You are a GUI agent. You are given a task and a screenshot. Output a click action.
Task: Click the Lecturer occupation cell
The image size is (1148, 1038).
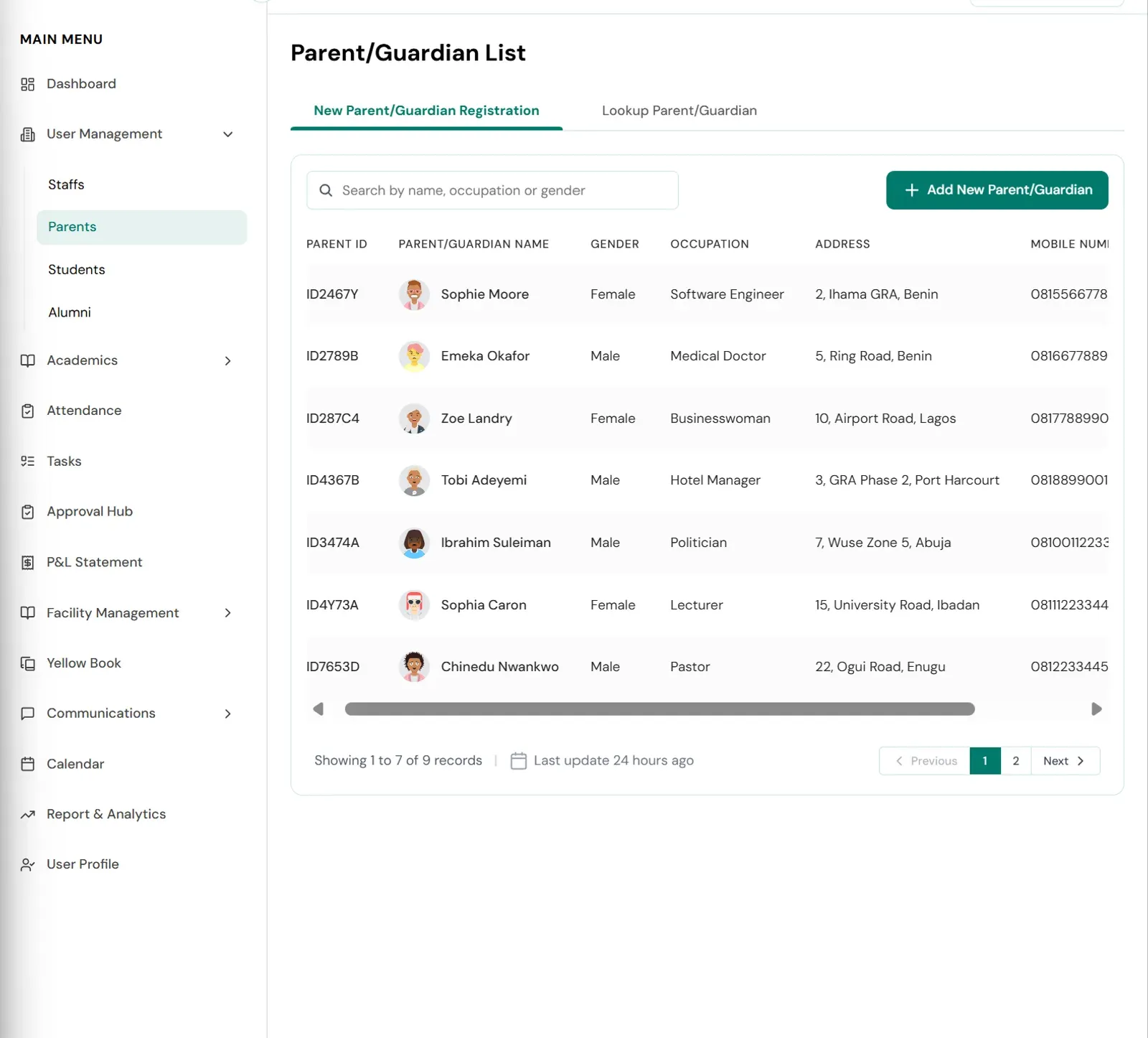click(x=696, y=605)
